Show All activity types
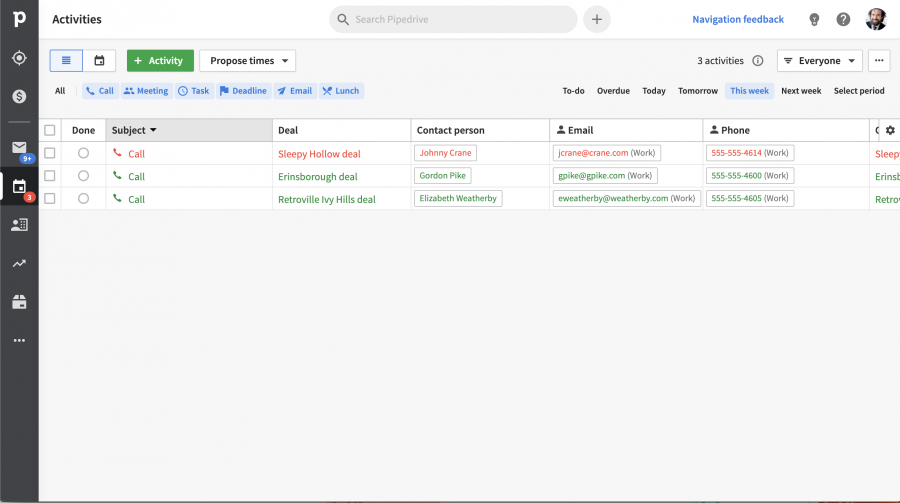 pos(60,91)
